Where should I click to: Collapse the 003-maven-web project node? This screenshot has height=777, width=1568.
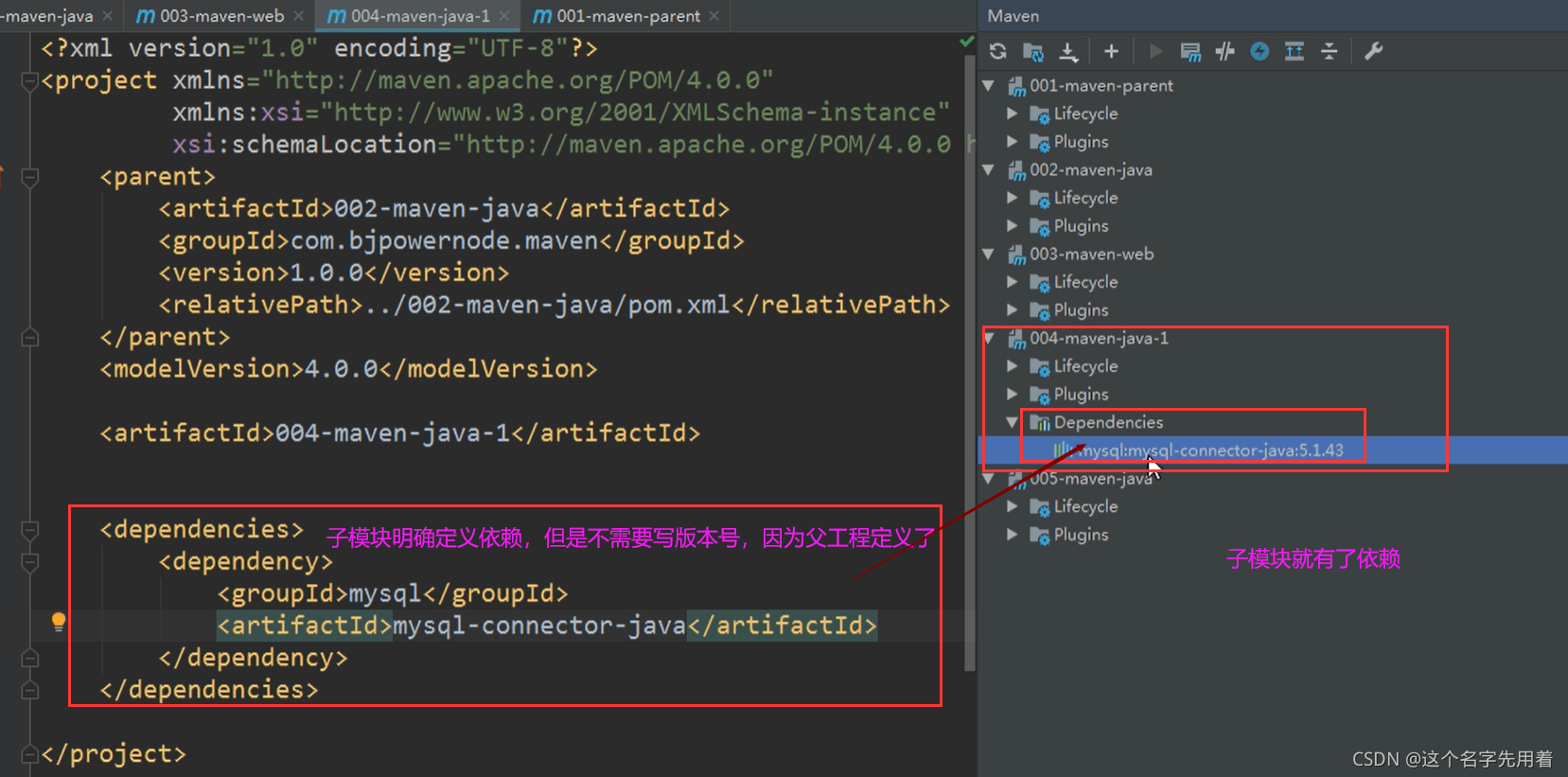tap(989, 254)
